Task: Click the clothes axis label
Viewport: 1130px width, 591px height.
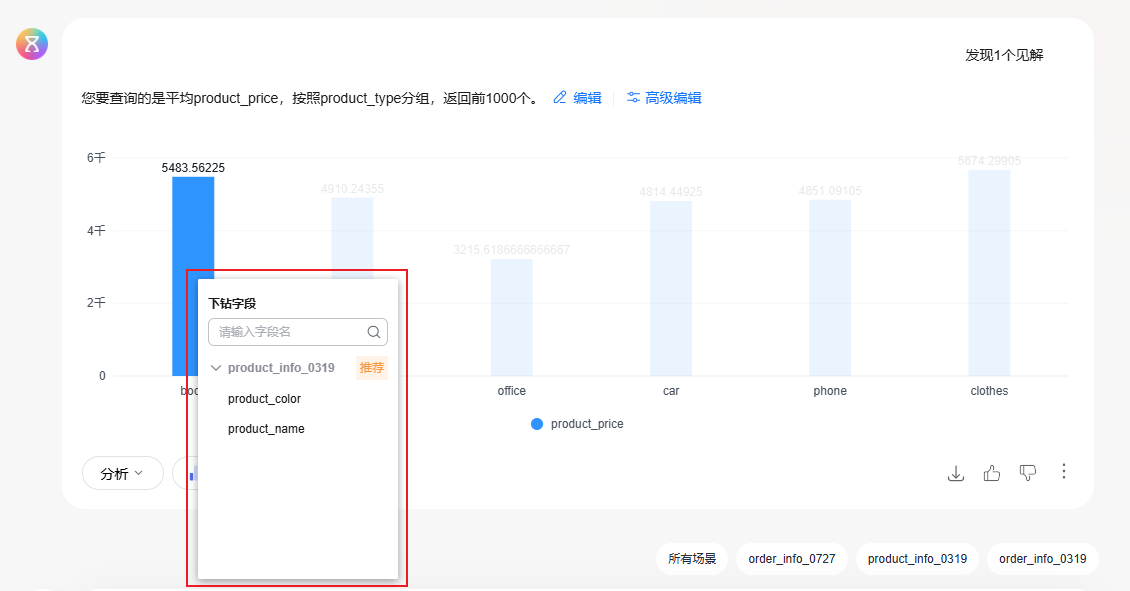Action: (989, 391)
